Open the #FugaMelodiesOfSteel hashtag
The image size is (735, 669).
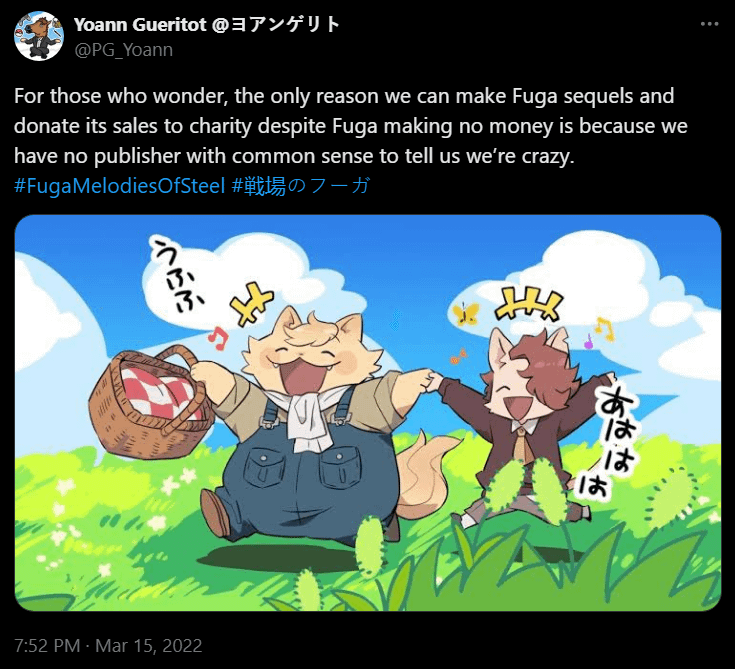[120, 186]
